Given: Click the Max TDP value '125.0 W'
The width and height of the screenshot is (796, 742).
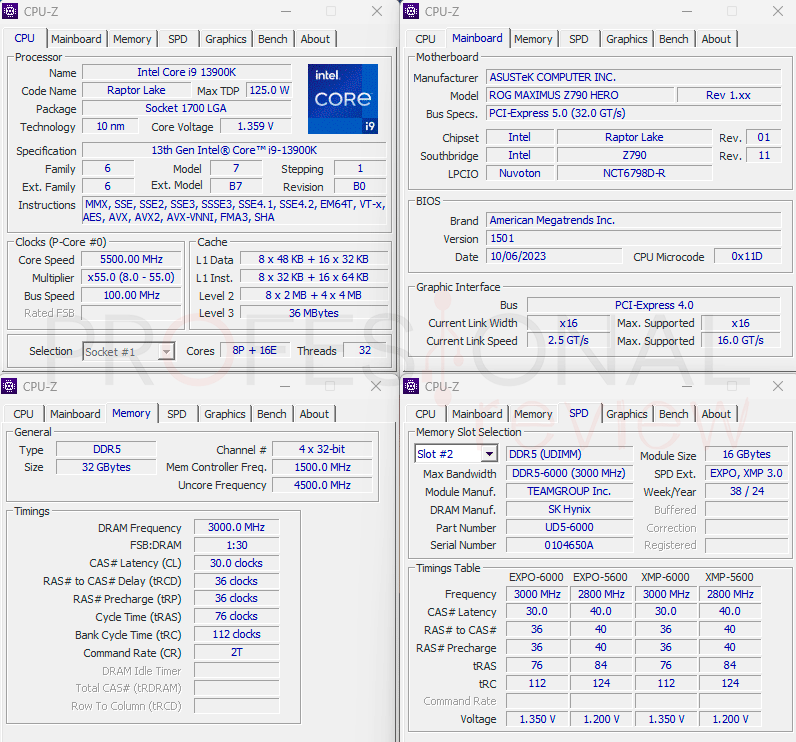Looking at the screenshot, I should 269,90.
